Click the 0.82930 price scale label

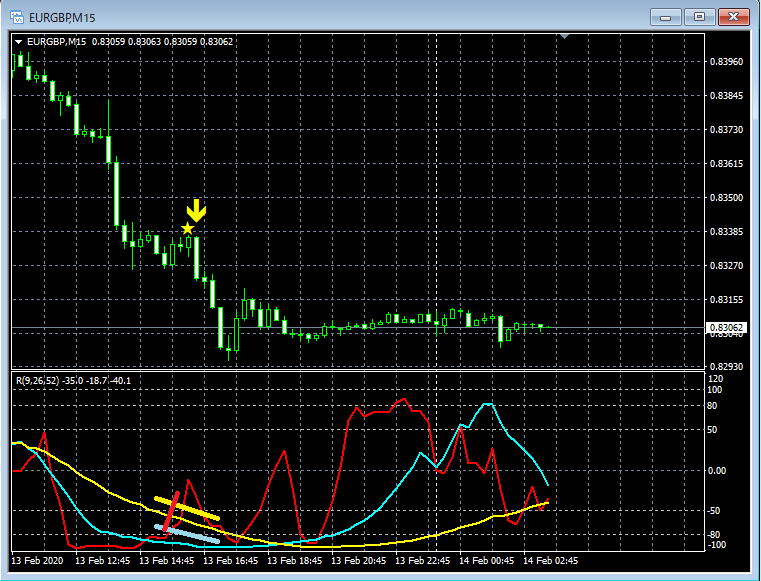(726, 366)
